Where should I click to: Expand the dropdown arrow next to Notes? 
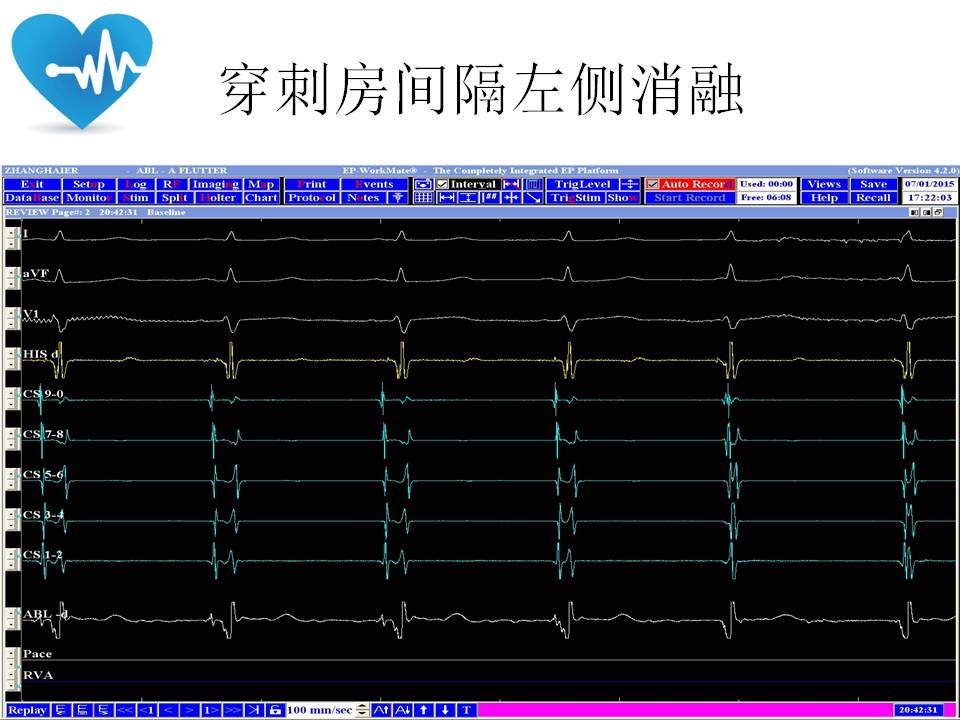396,198
